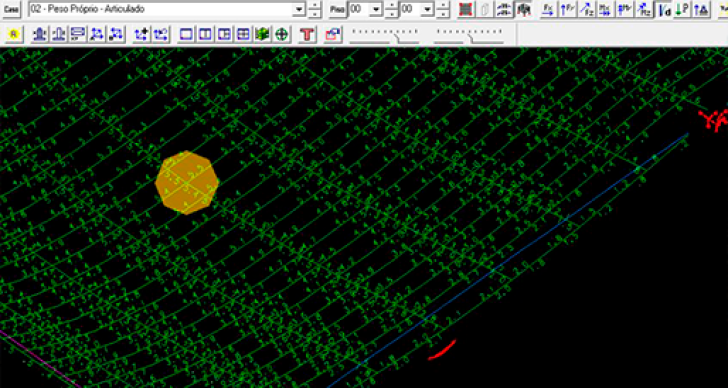Open the load case dropdown
Viewport: 728px width, 388px height.
[300, 9]
